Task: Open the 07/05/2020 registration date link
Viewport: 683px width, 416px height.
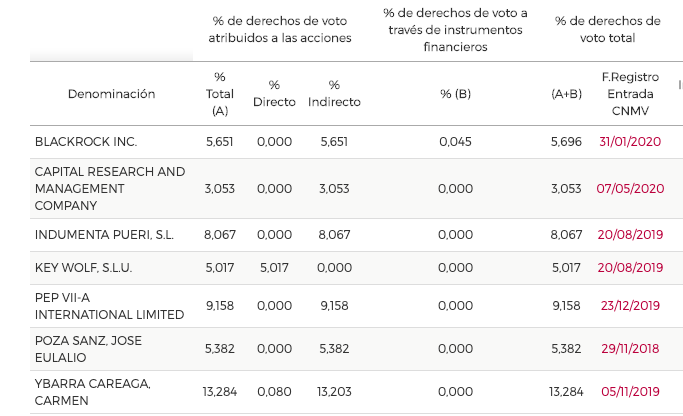Action: click(x=630, y=188)
